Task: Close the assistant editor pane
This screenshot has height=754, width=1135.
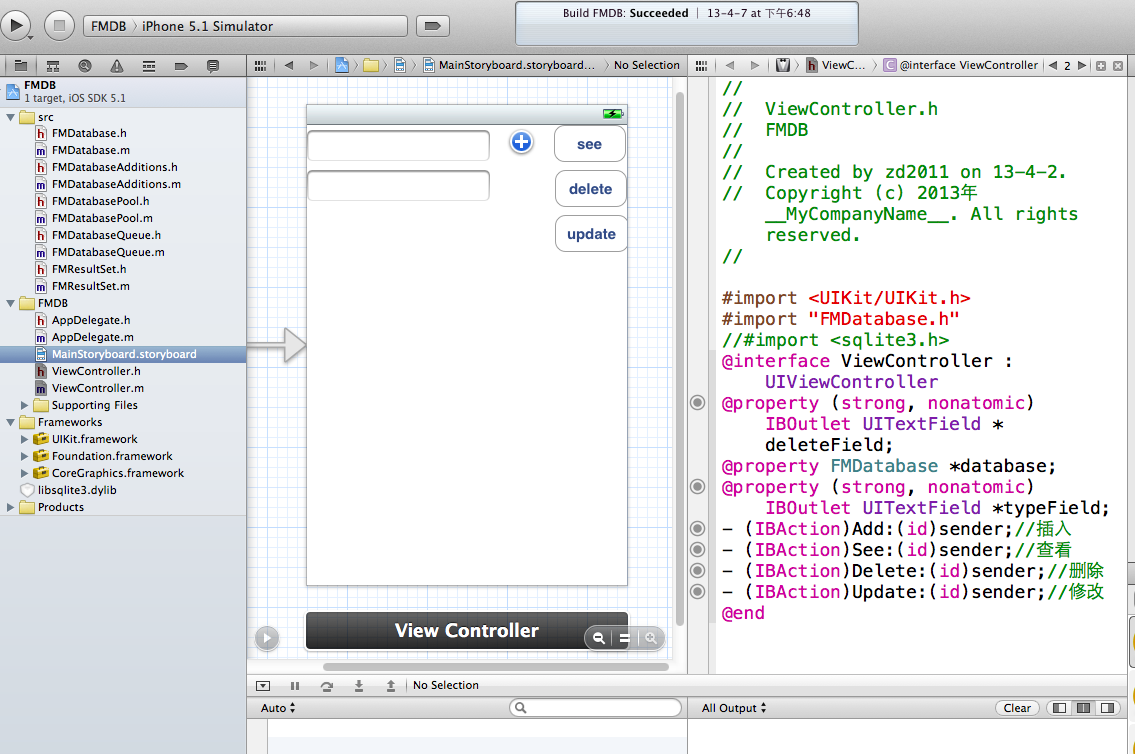Action: (x=1118, y=66)
